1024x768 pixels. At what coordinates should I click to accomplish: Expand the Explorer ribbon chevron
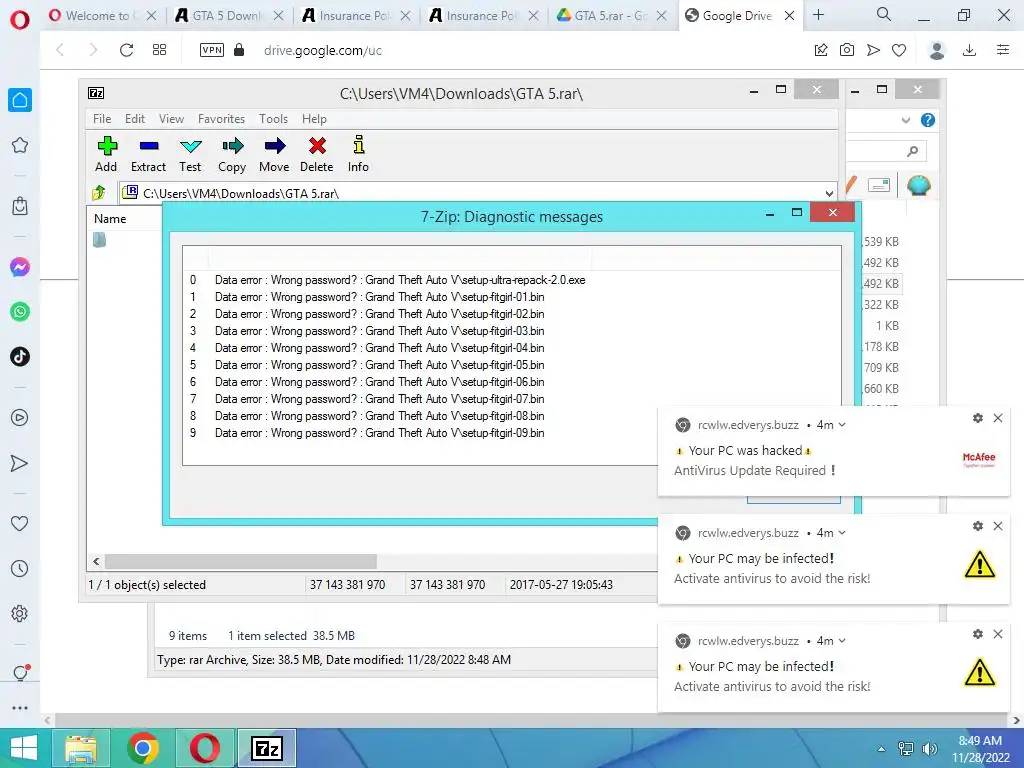pyautogui.click(x=906, y=120)
